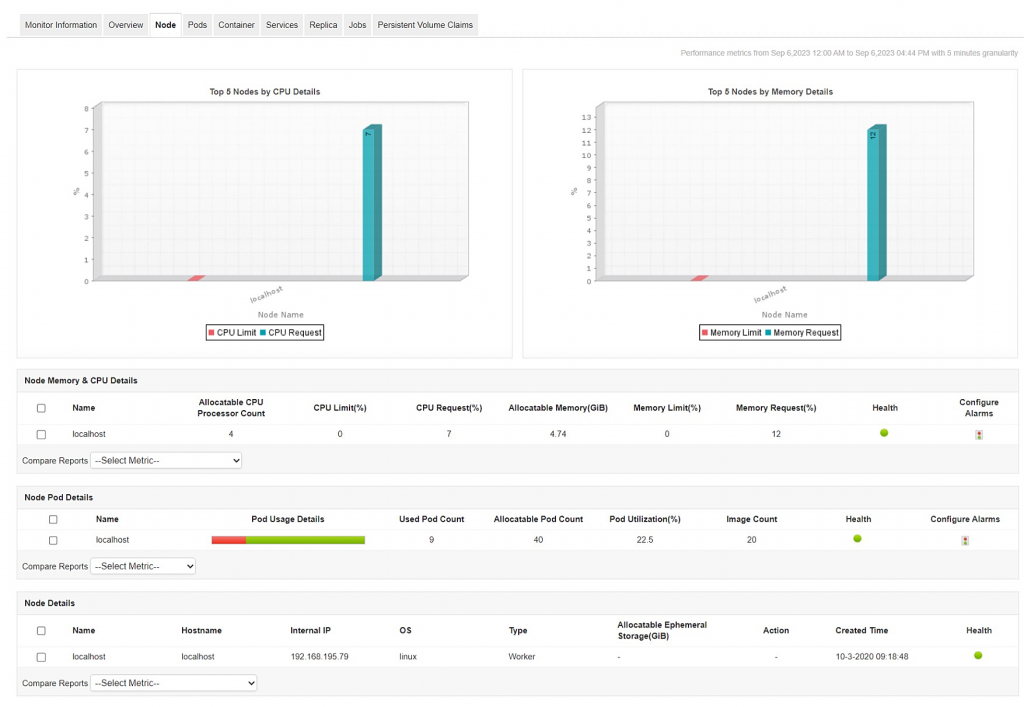Click Configure Alarms icon in Node Memory & CPU Details
This screenshot has width=1024, height=707.
coord(979,433)
